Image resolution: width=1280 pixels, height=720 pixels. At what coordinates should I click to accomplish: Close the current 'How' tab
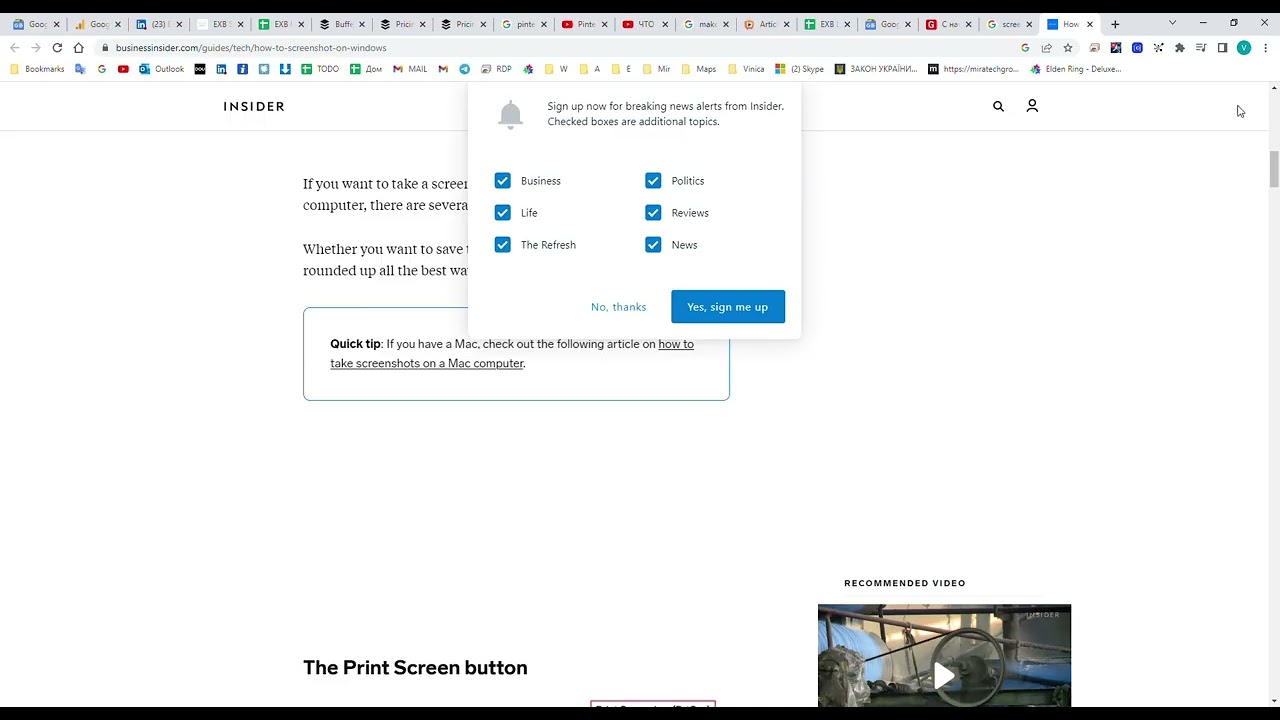pyautogui.click(x=1090, y=24)
